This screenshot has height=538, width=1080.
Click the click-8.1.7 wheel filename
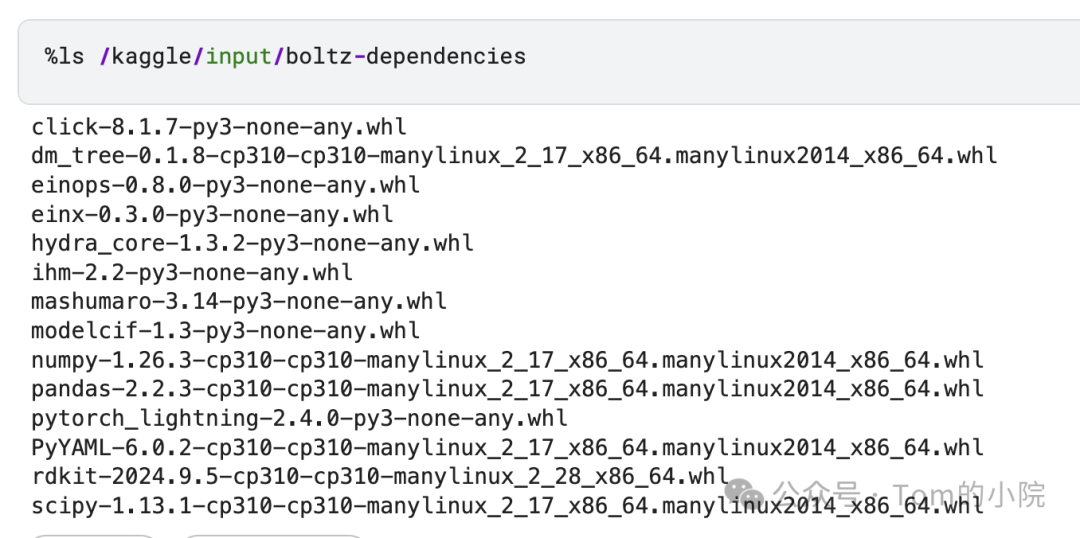(x=219, y=127)
